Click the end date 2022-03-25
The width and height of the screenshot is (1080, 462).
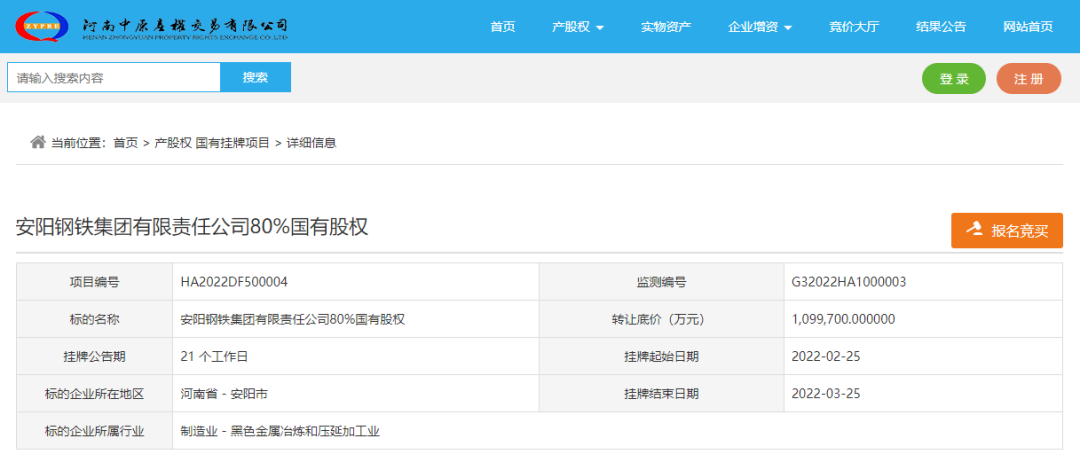click(x=827, y=393)
